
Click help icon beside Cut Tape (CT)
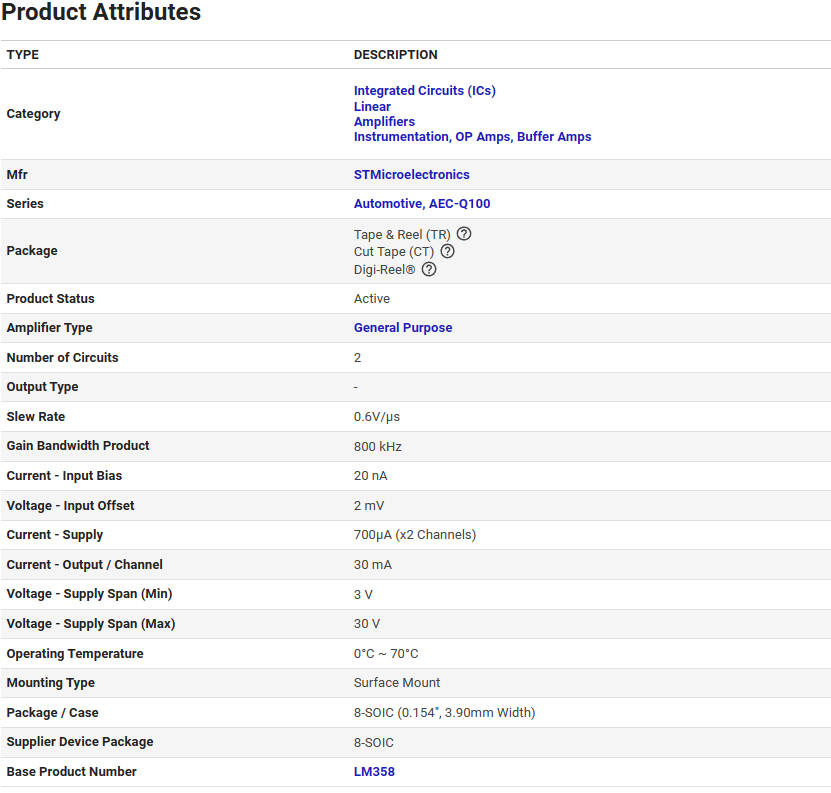(447, 251)
